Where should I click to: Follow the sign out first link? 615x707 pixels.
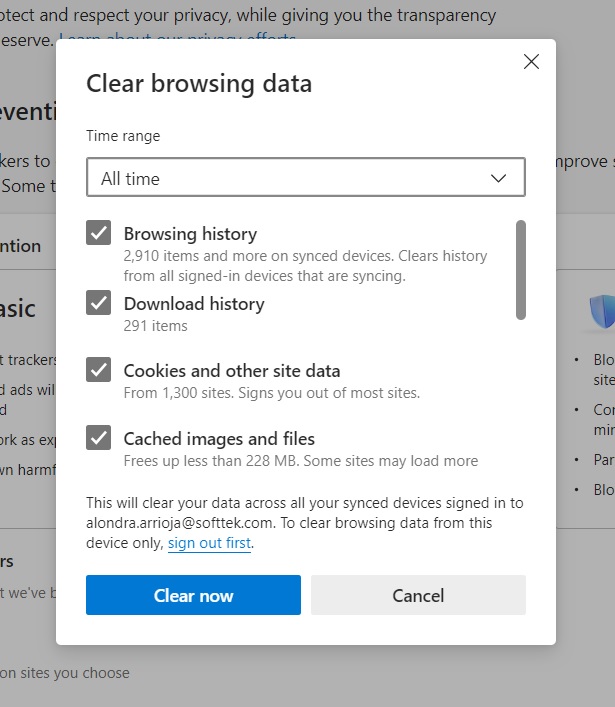click(210, 543)
